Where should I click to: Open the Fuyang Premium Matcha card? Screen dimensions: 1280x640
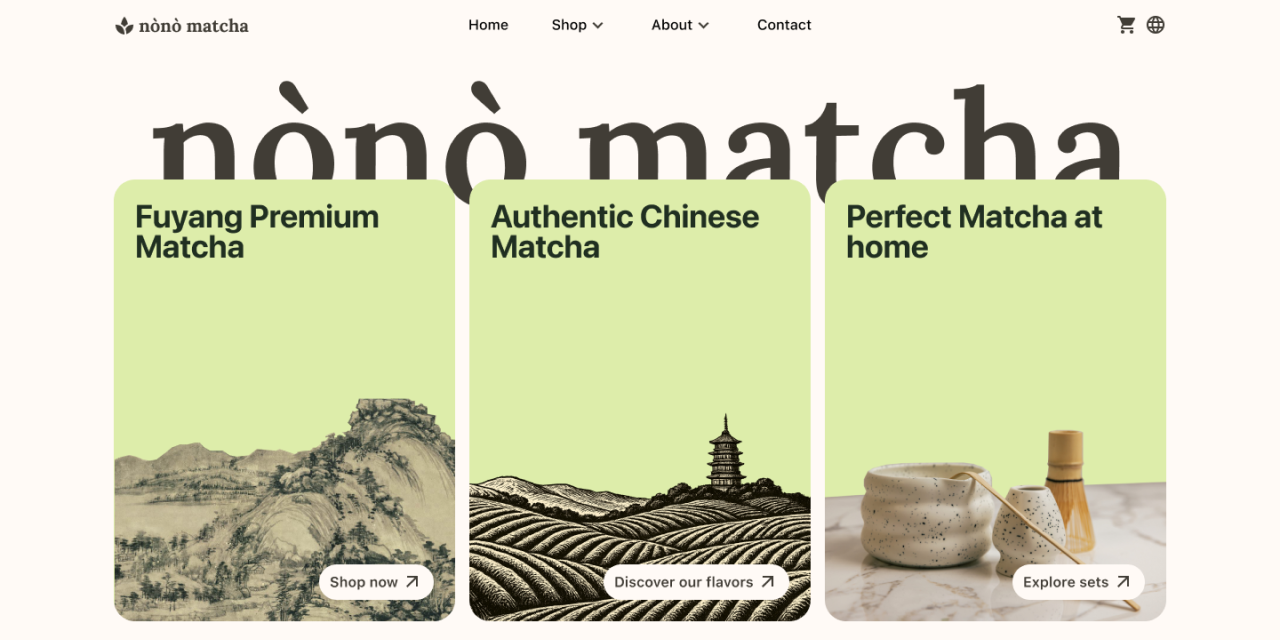click(284, 400)
